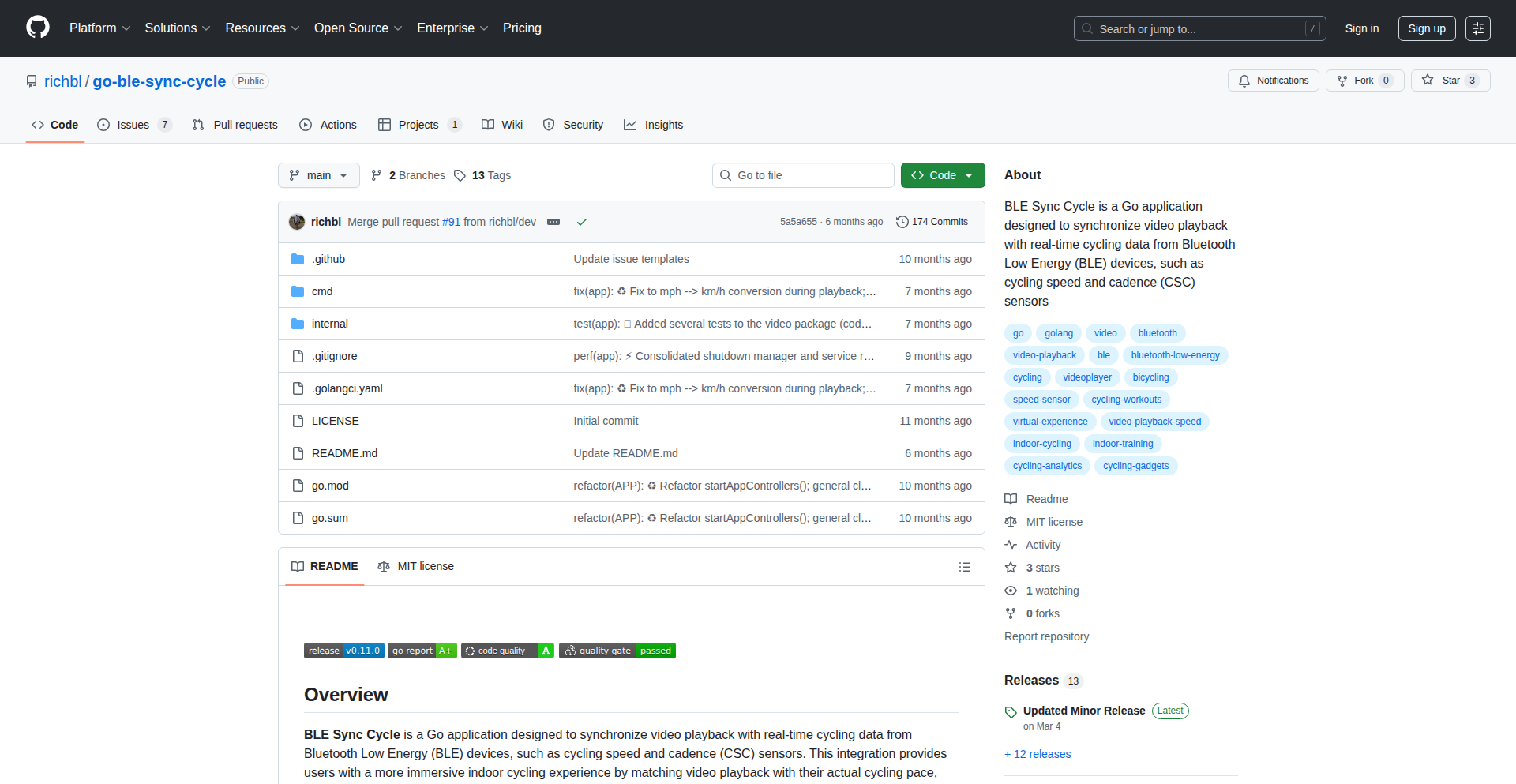Focus the Go to file input
Viewport: 1516px width, 784px height.
pyautogui.click(x=803, y=175)
